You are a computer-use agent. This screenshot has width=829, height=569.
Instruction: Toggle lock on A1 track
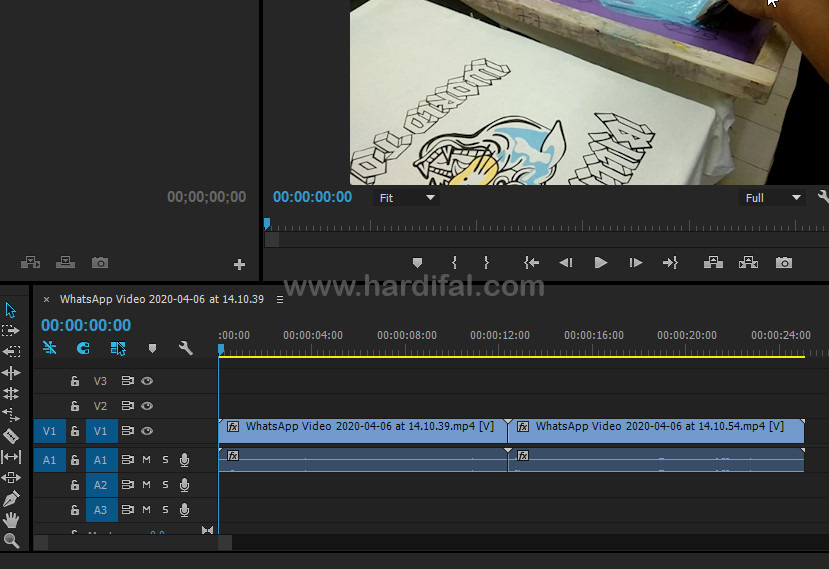coord(75,460)
